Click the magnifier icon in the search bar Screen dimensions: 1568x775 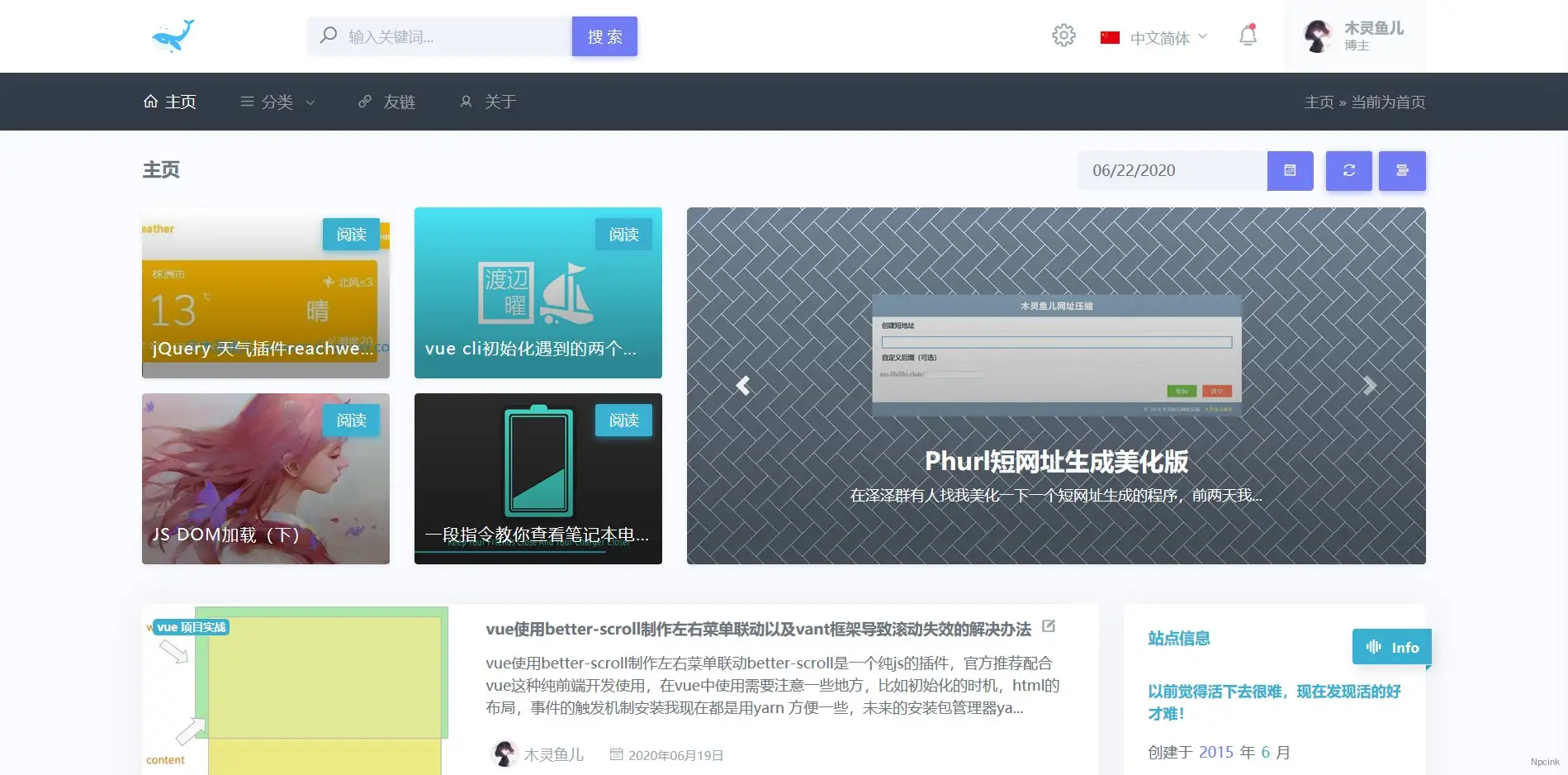point(328,36)
